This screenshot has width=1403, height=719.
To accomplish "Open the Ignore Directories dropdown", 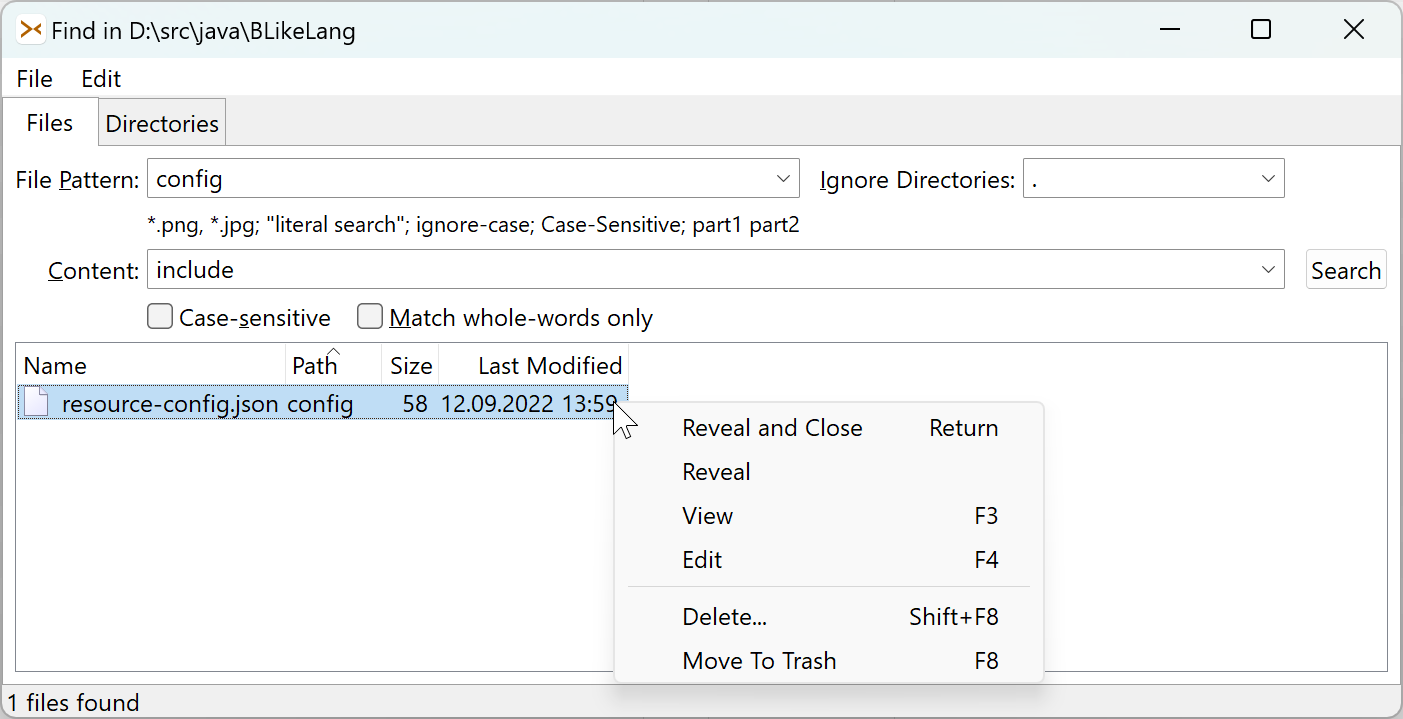I will (x=1269, y=178).
